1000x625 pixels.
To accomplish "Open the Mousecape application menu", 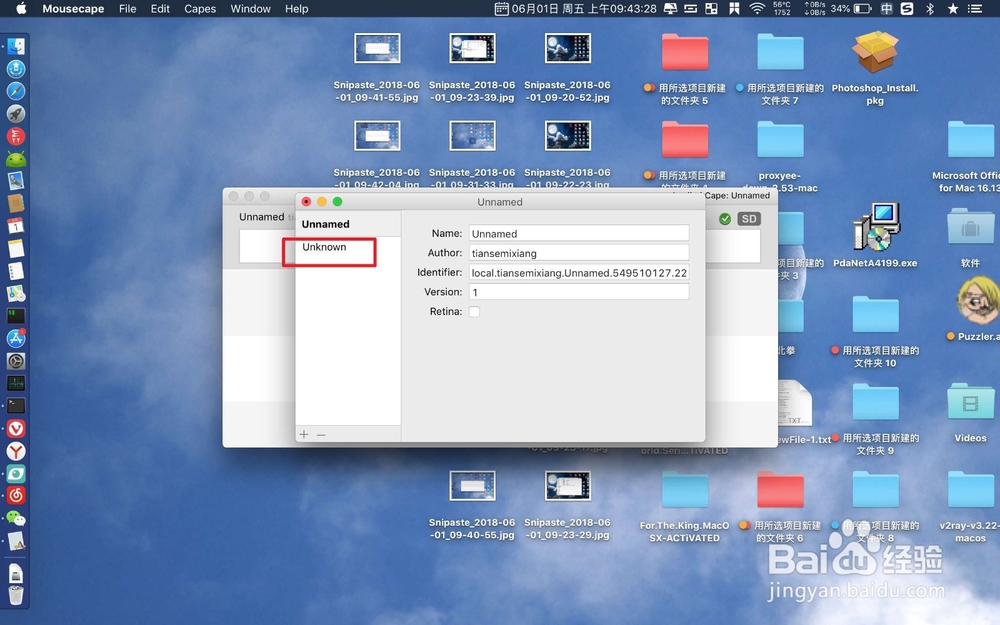I will click(73, 8).
